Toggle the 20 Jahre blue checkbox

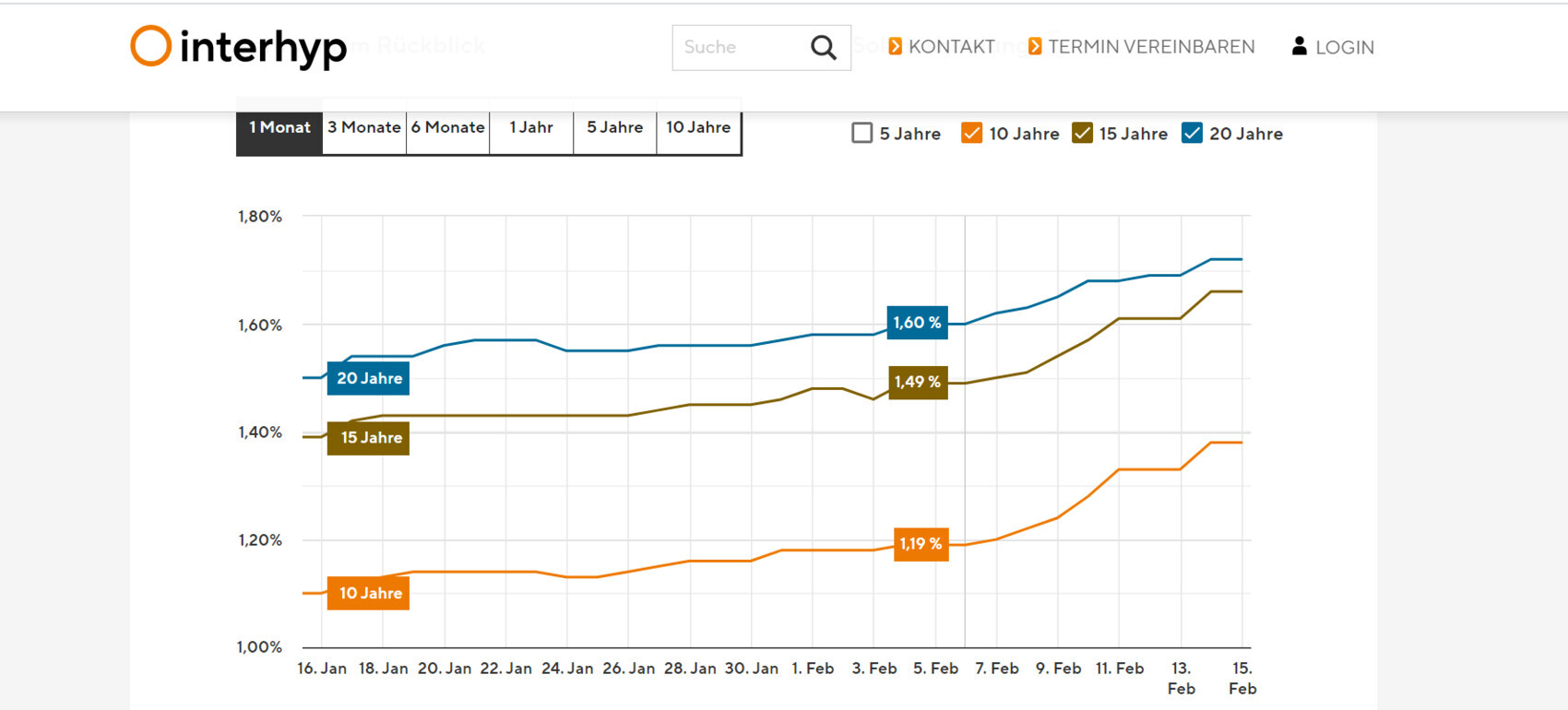coord(1192,133)
